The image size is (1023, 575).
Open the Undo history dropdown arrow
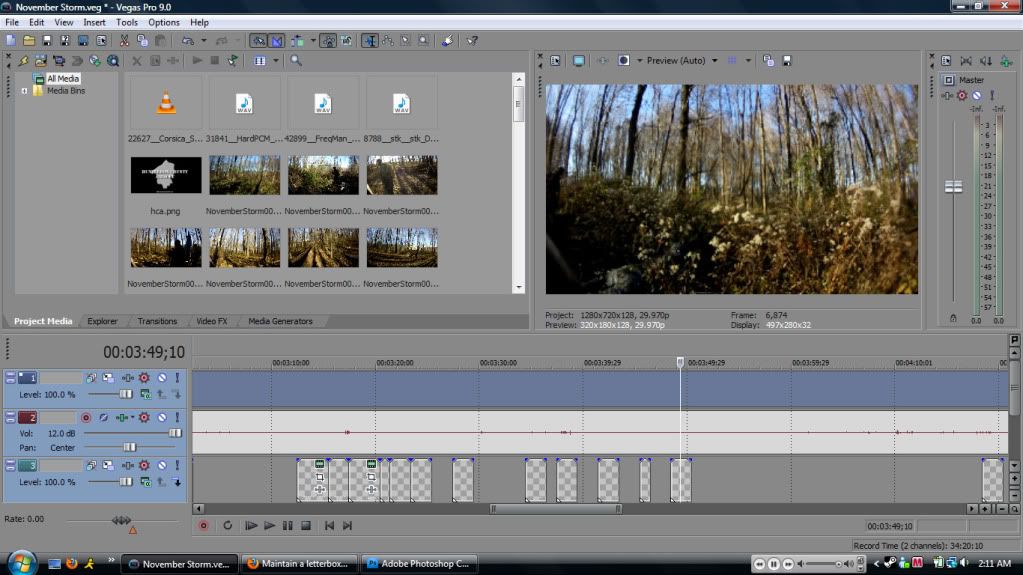tap(204, 40)
